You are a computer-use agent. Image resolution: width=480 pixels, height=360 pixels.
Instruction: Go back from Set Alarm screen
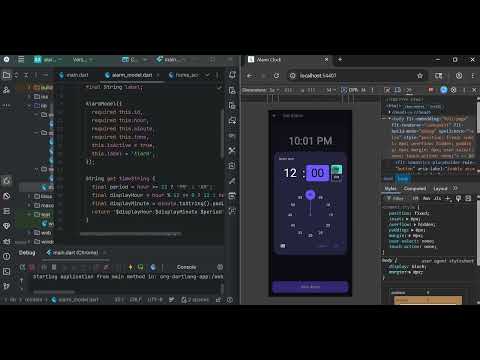click(x=274, y=116)
